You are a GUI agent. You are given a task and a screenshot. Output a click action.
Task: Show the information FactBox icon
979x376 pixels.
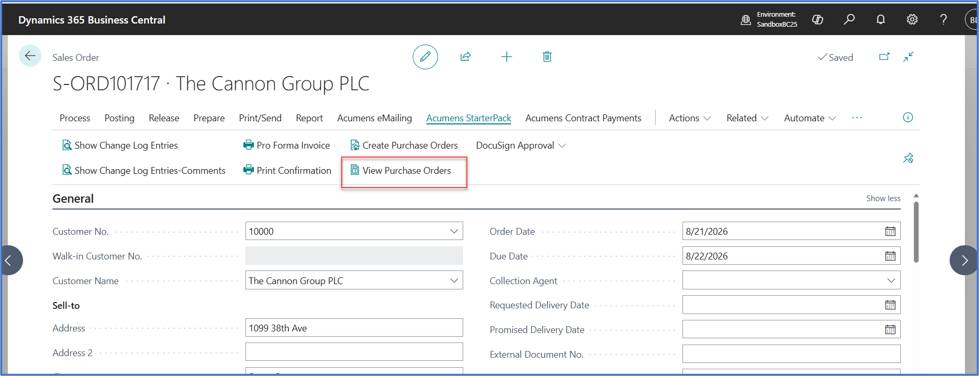pos(908,117)
